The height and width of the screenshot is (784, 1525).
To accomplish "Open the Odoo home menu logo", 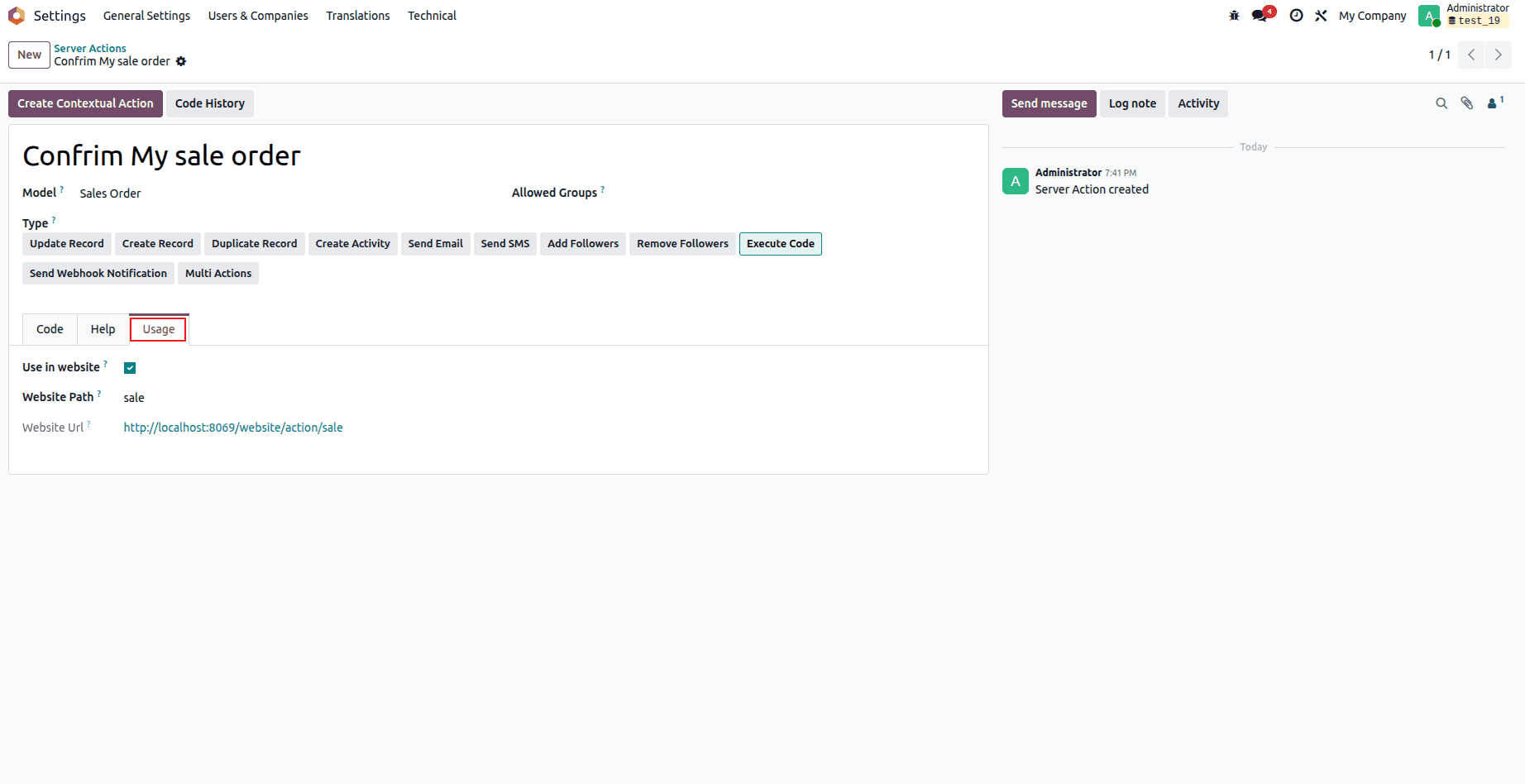I will 17,16.
